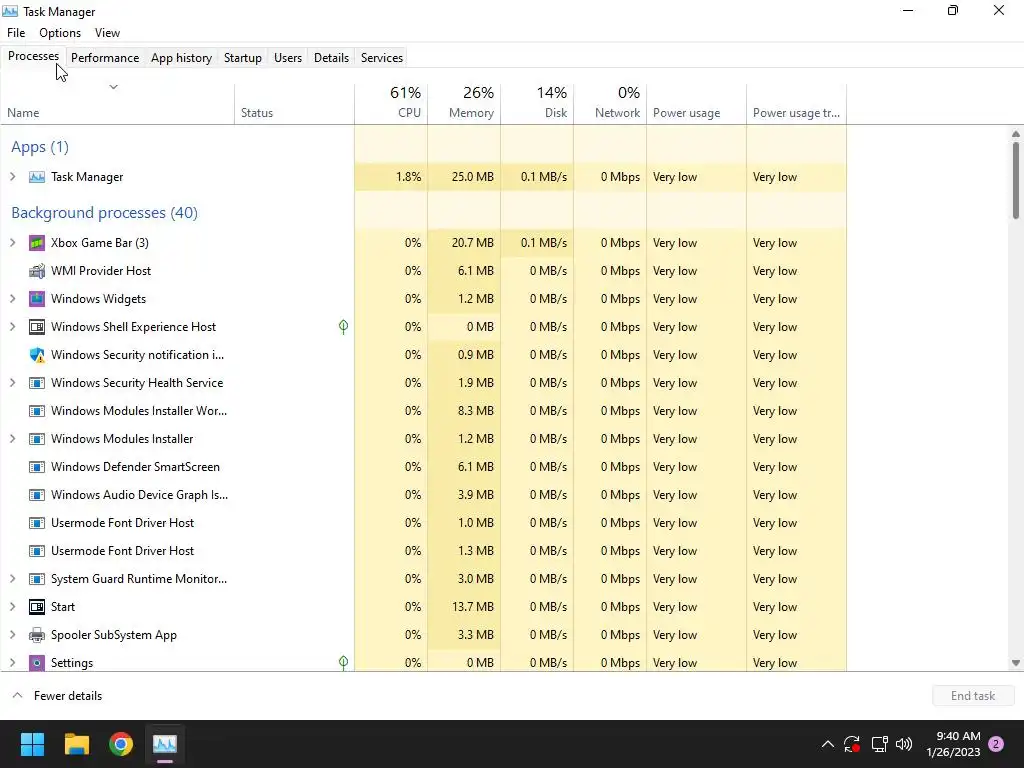The image size is (1024, 768).
Task: Click the vertical scrollbar thumb
Action: 1016,180
